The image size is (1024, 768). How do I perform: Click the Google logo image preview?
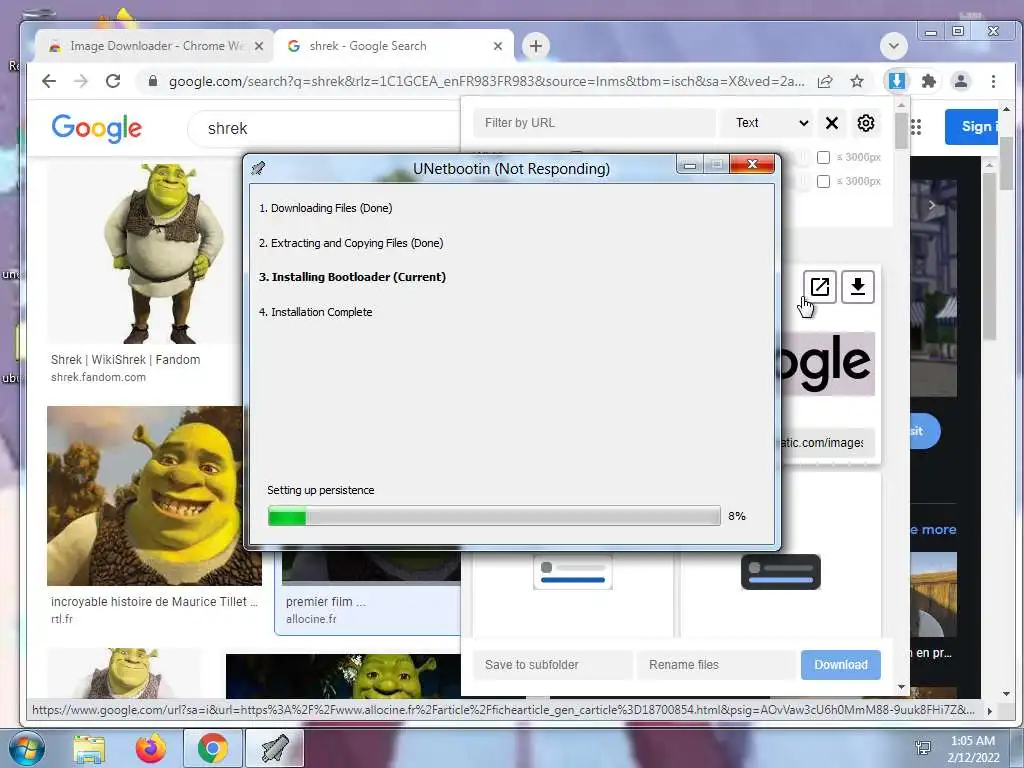tap(828, 364)
